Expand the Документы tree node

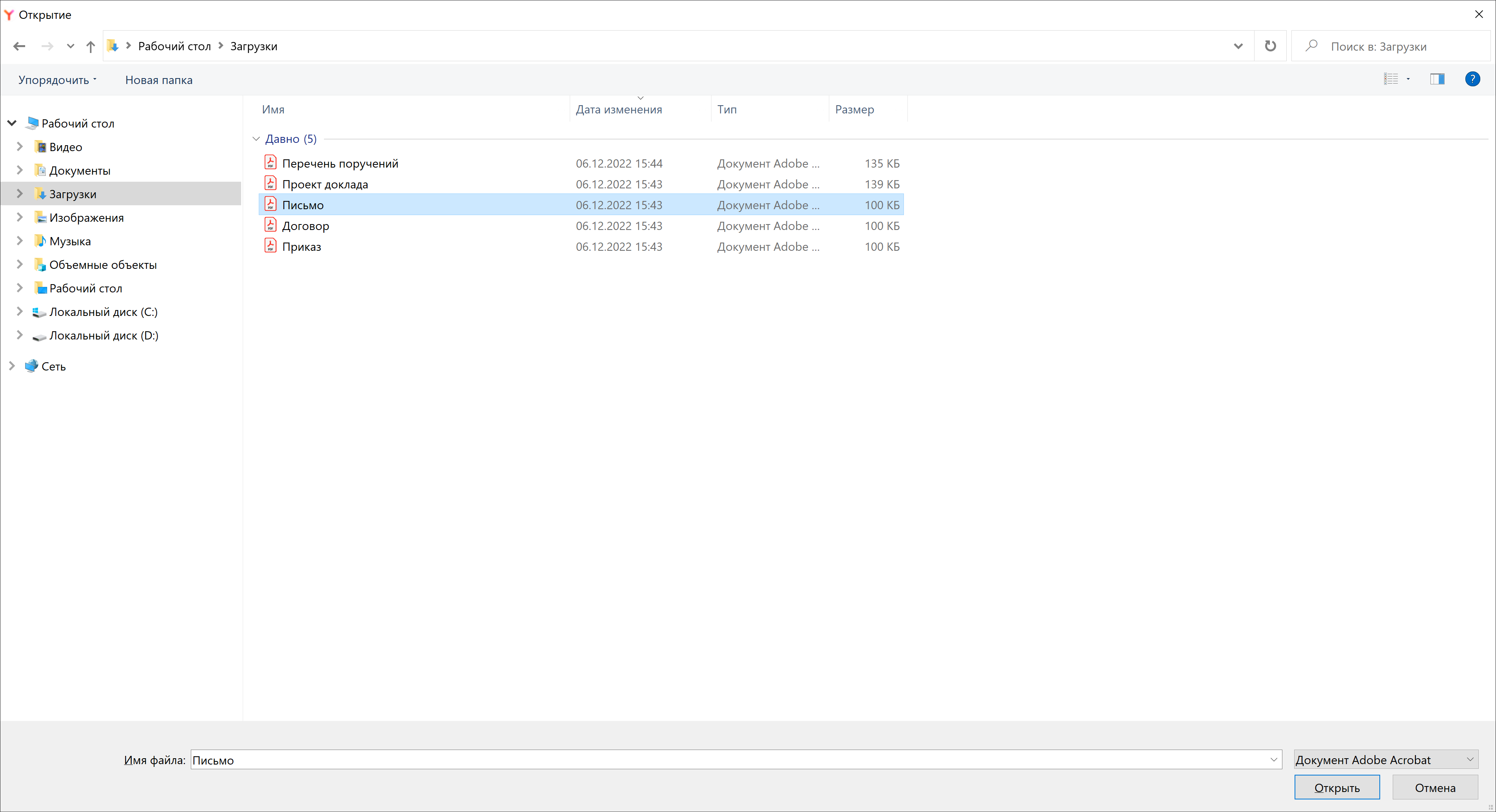20,170
